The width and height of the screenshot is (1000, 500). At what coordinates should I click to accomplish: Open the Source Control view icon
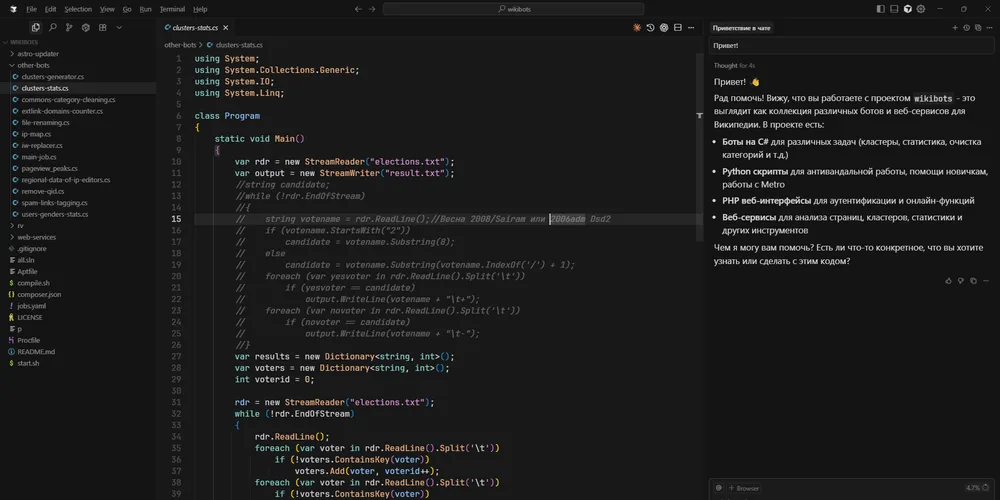pos(69,28)
